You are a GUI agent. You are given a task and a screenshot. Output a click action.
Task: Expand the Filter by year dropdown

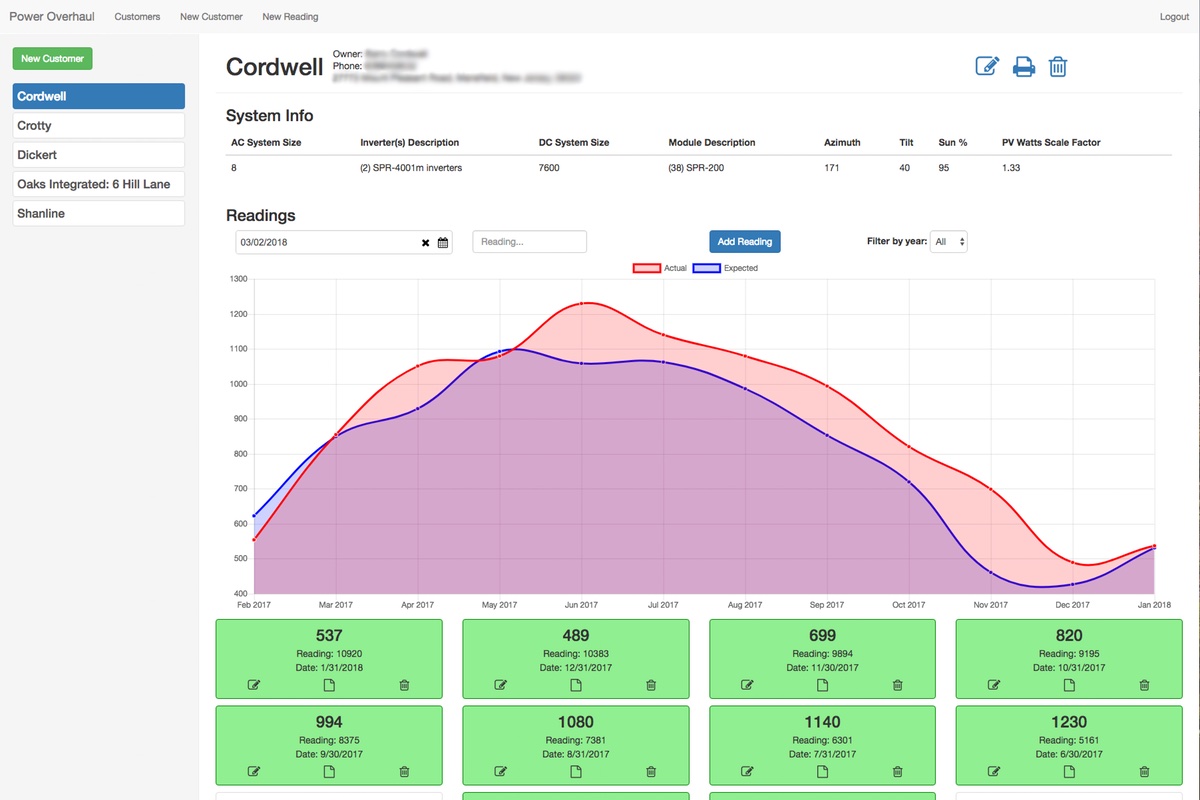coord(948,242)
